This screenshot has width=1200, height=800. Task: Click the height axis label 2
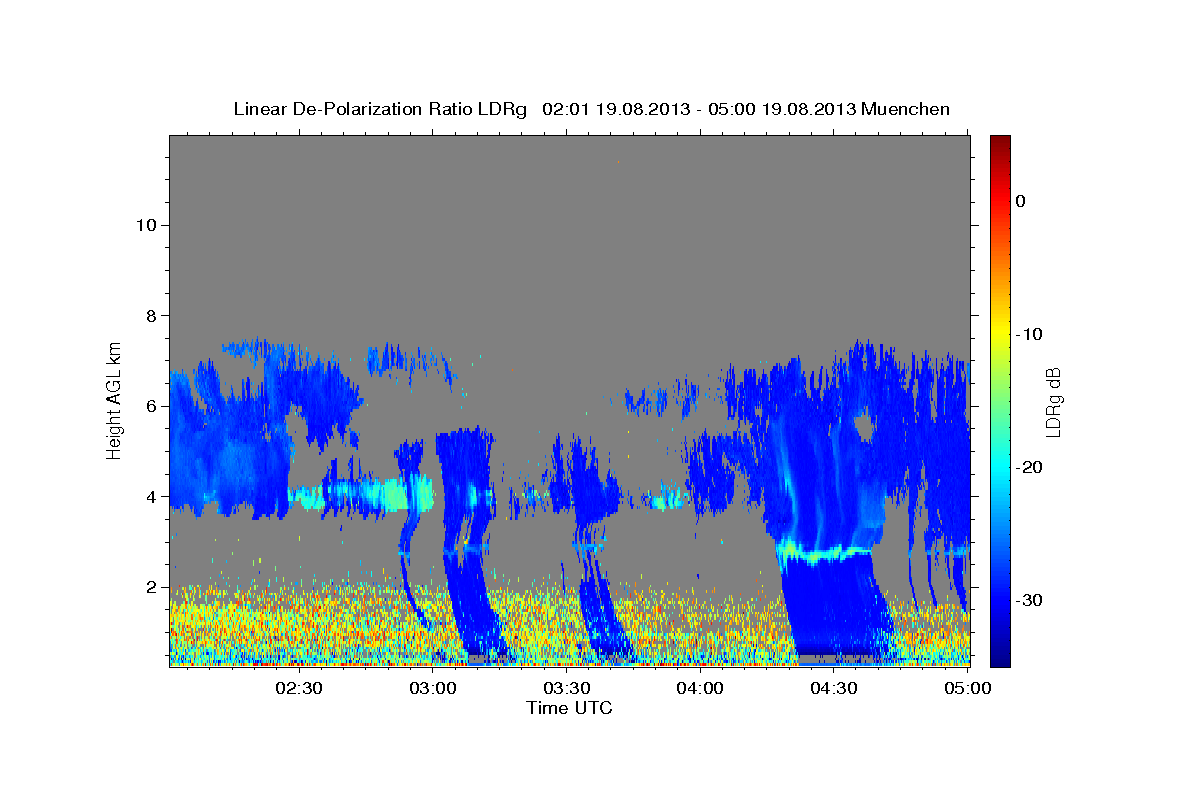pyautogui.click(x=150, y=587)
